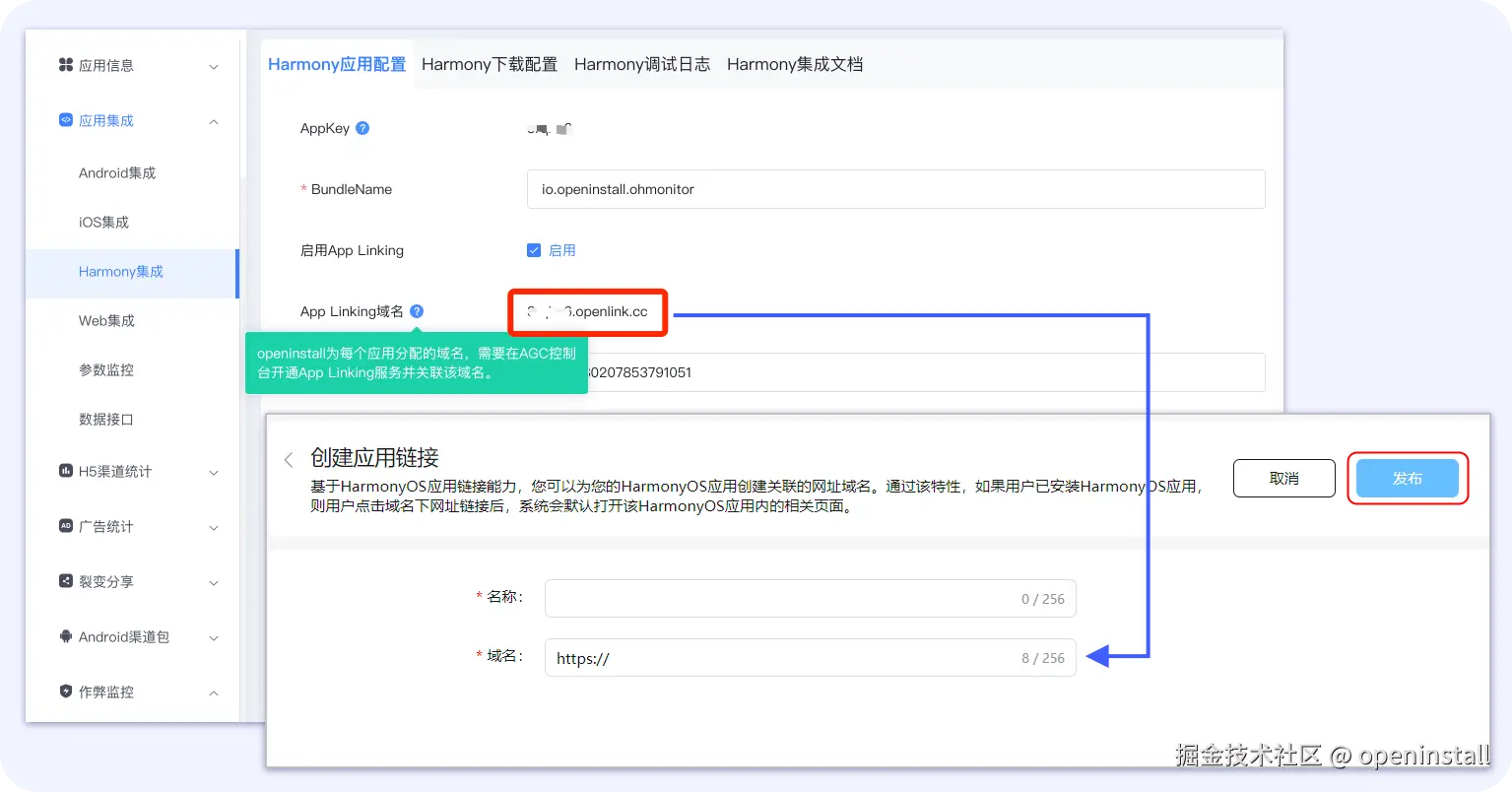Image resolution: width=1512 pixels, height=792 pixels.
Task: Click the back arrow beside 创建应用链接
Action: click(289, 459)
